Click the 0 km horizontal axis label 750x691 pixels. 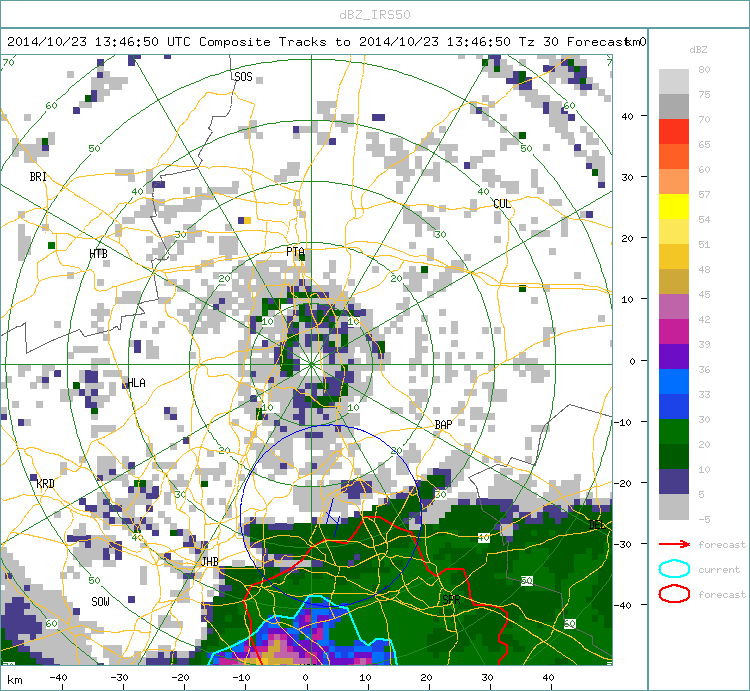(306, 678)
